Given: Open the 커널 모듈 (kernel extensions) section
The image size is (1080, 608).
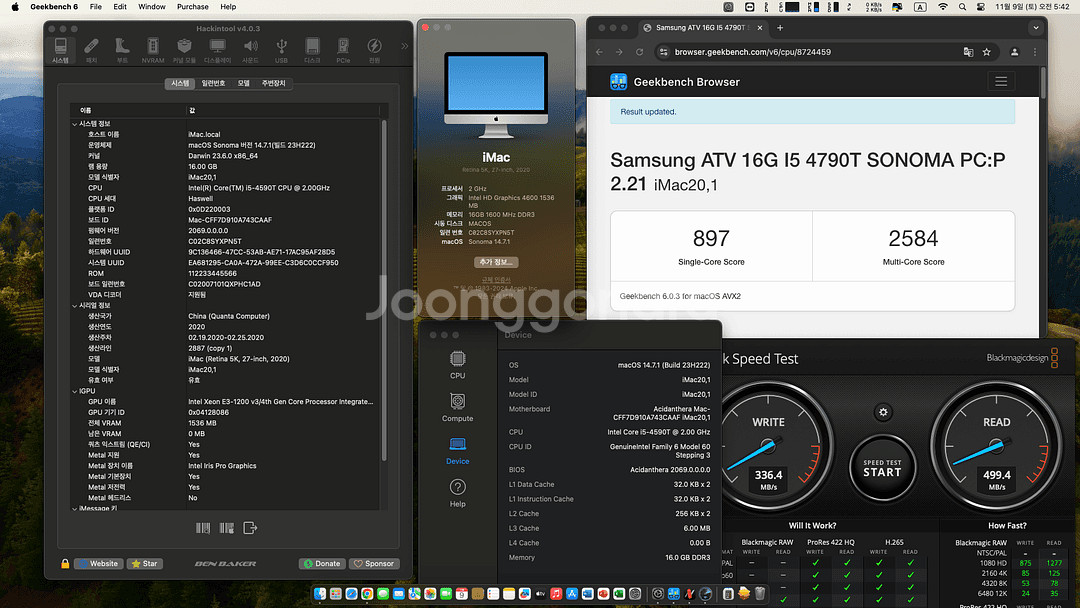Looking at the screenshot, I should click(184, 51).
